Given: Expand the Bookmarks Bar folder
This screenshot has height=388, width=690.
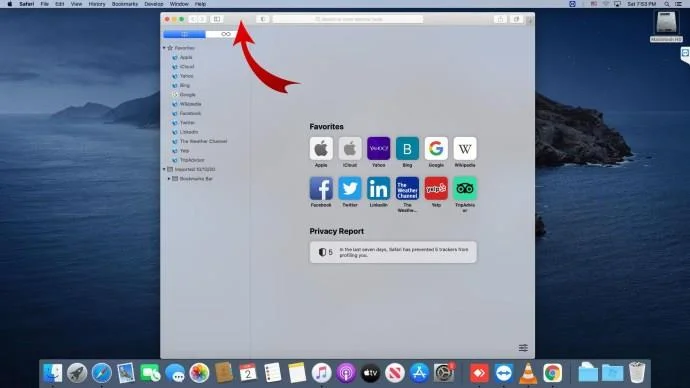Looking at the screenshot, I should point(169,179).
